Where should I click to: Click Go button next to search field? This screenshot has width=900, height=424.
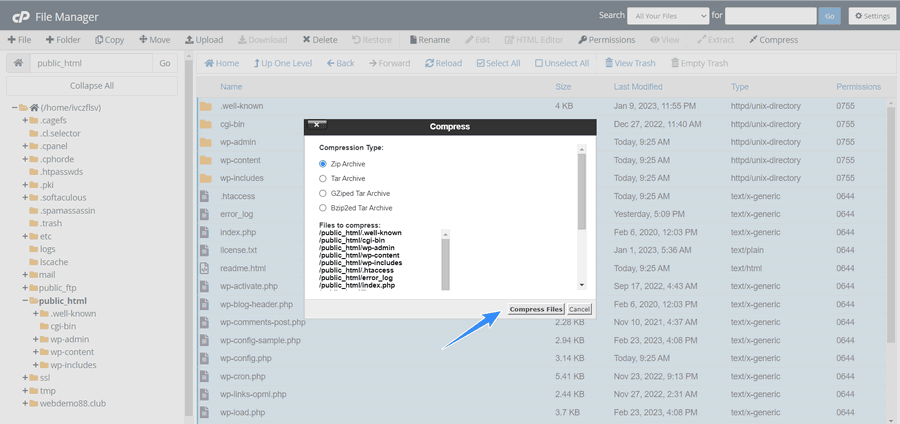[829, 16]
